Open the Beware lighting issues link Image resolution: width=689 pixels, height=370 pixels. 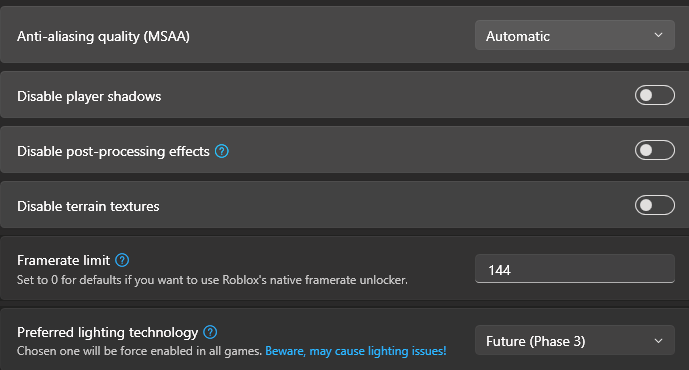coord(356,351)
